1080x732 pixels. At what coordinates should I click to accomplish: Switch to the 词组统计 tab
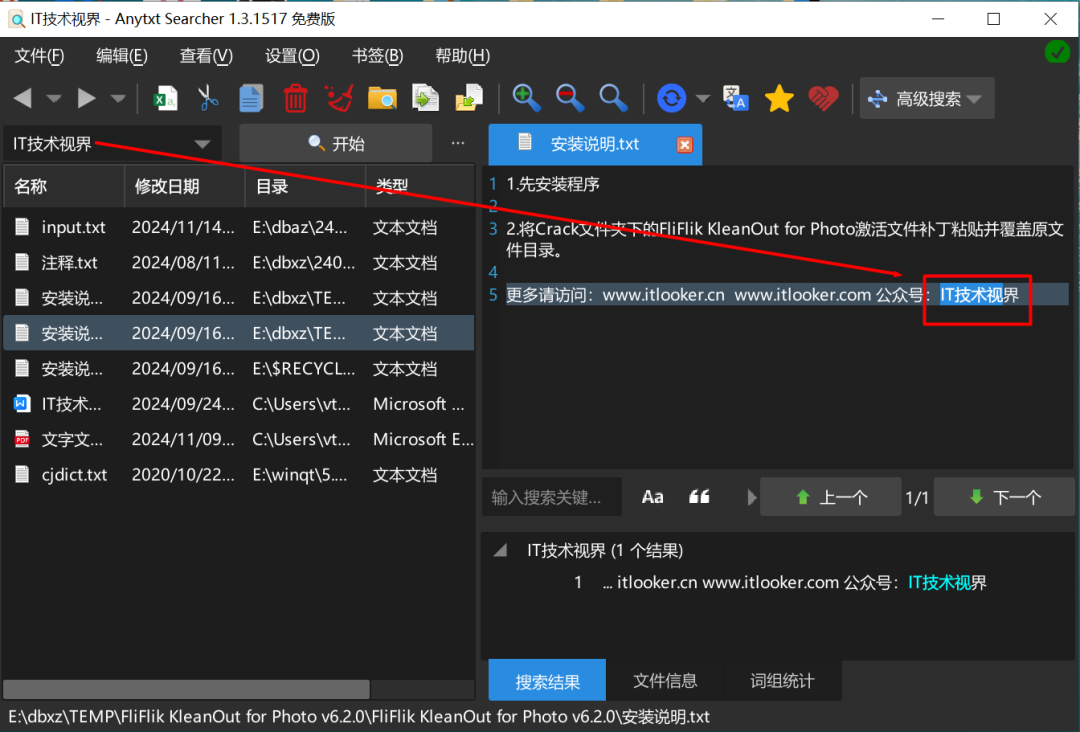(x=781, y=680)
